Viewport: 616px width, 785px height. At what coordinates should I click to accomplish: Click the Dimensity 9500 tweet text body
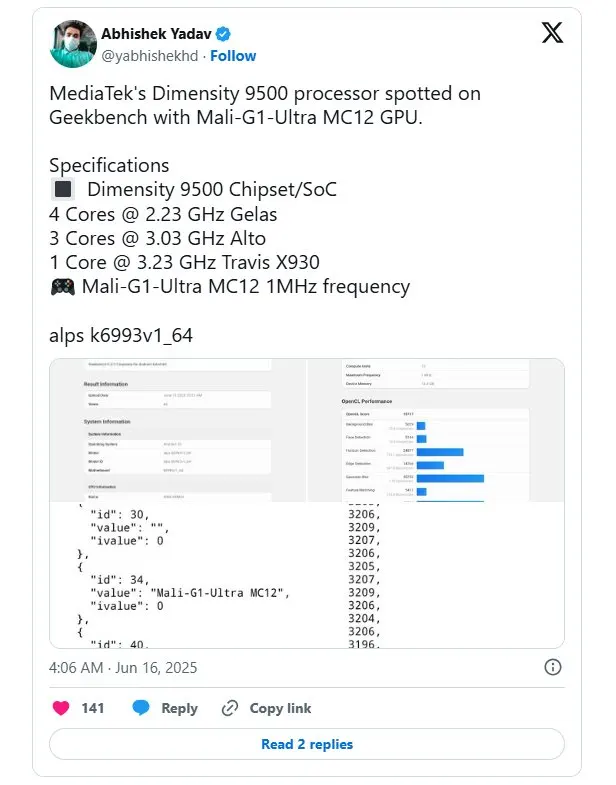[265, 105]
